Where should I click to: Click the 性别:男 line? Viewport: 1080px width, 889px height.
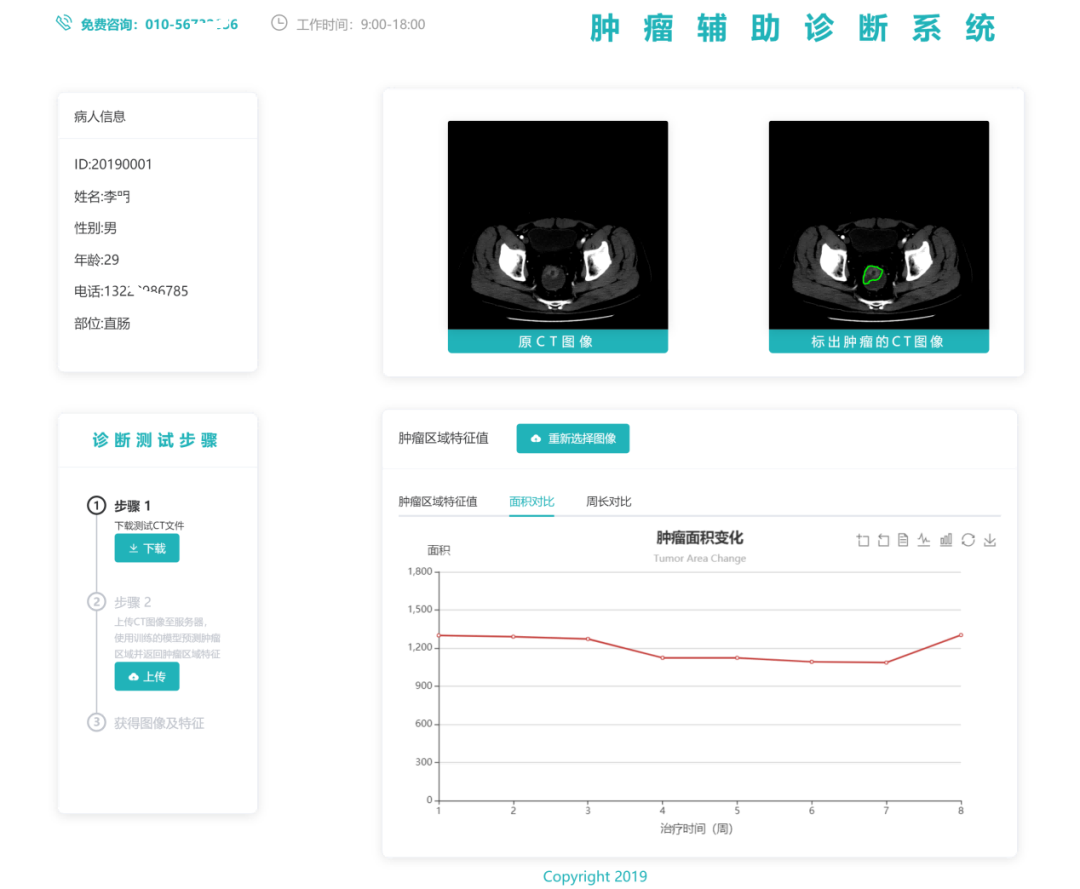pos(96,228)
